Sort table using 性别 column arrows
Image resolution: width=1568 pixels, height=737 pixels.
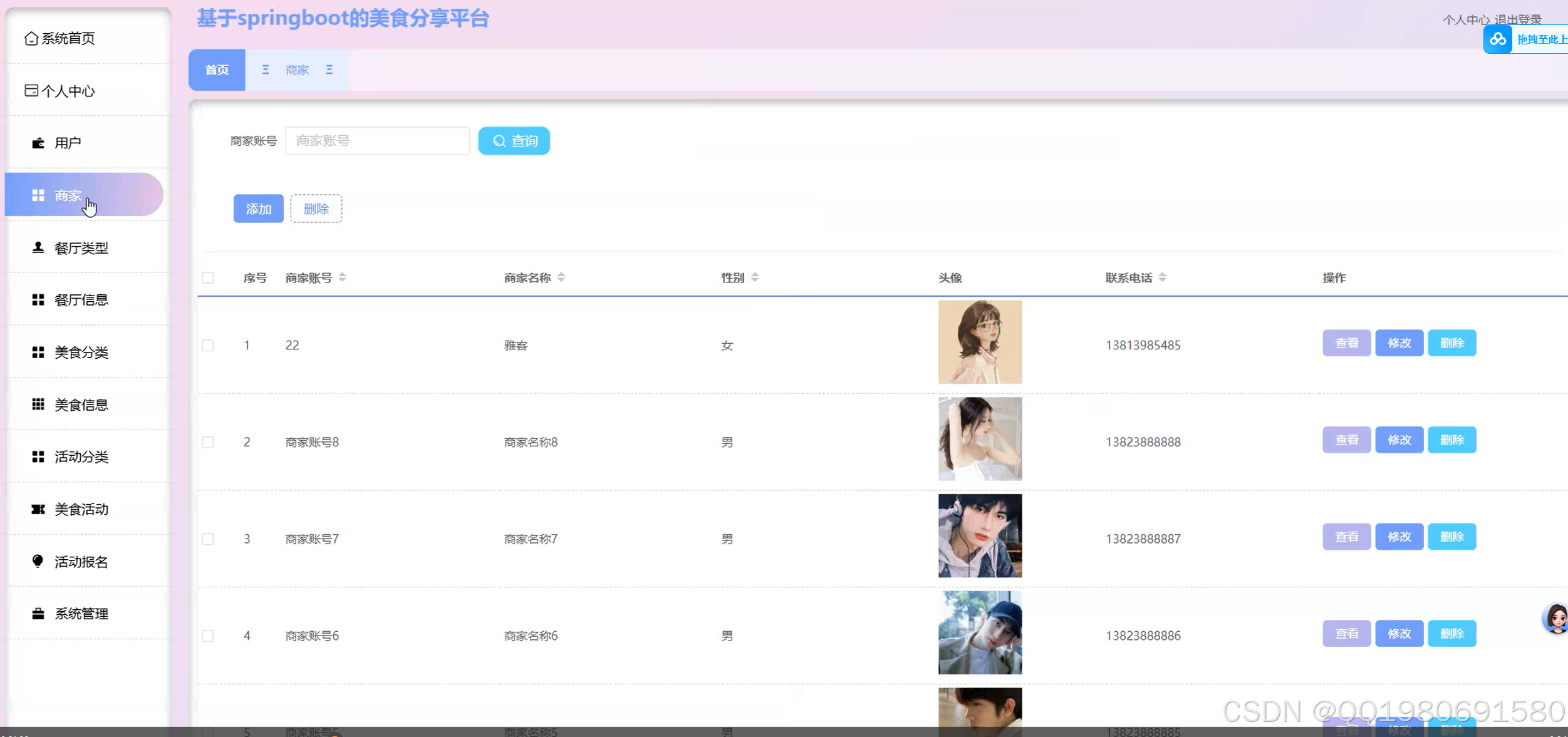[x=755, y=277]
